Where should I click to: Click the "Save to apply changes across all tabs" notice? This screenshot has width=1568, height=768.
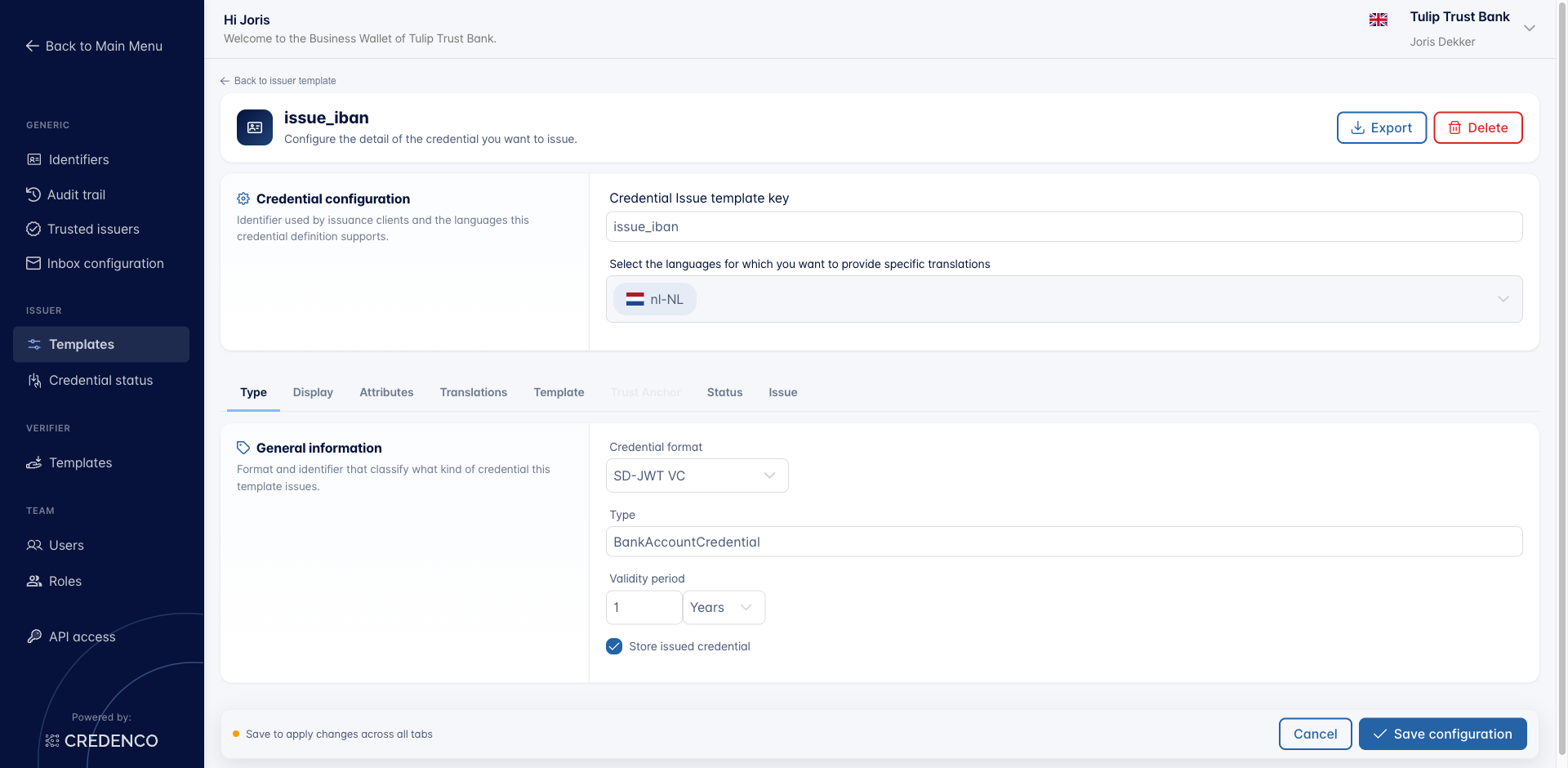(339, 735)
